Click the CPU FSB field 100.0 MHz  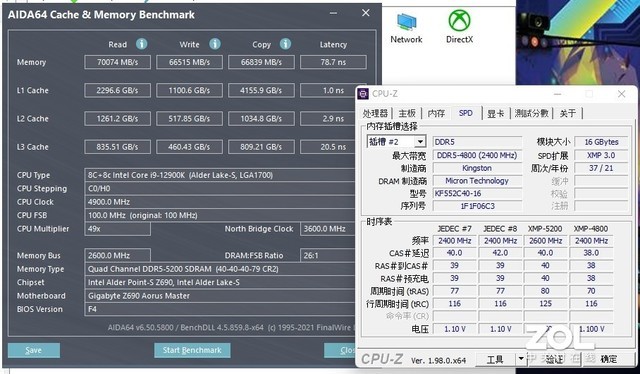(220, 215)
